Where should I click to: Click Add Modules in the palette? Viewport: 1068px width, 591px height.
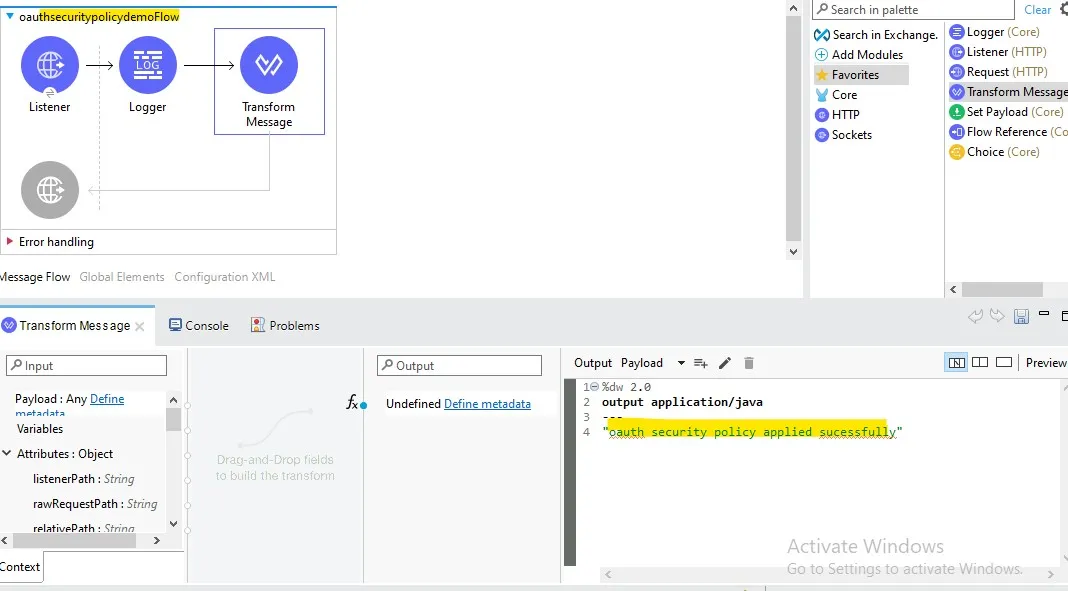tap(860, 54)
